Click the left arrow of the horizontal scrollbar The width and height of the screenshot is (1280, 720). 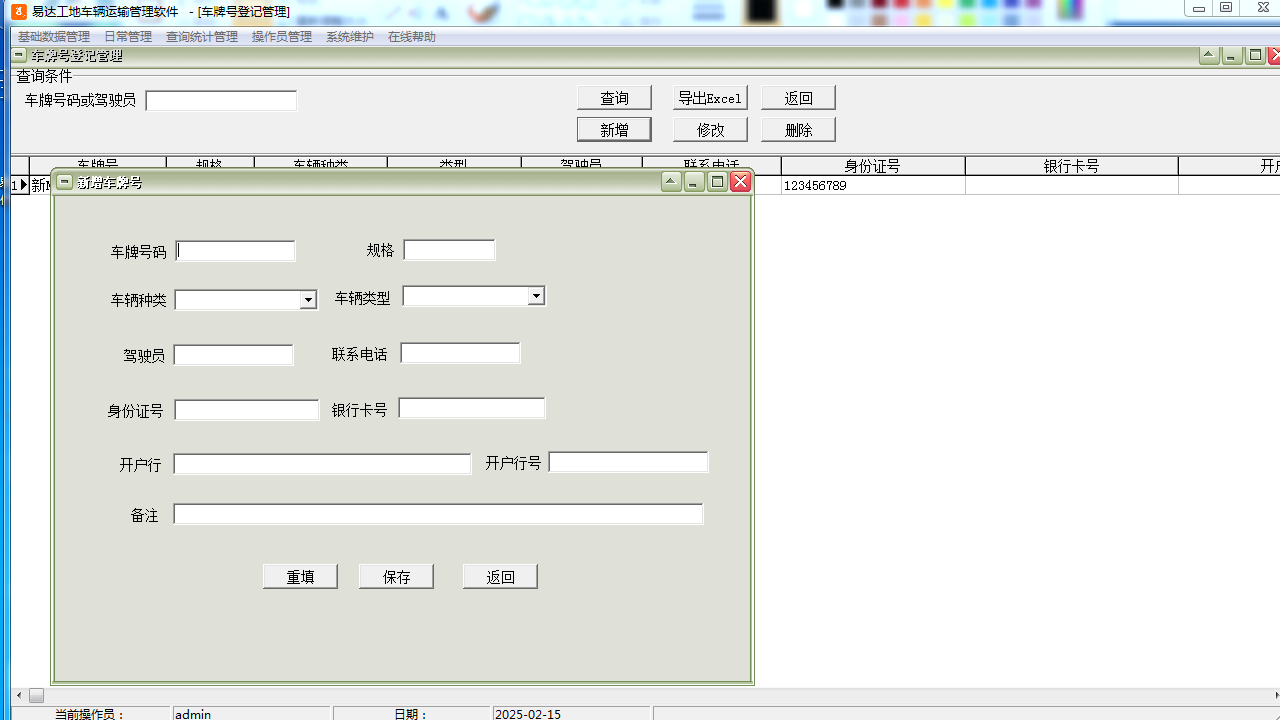pos(18,695)
